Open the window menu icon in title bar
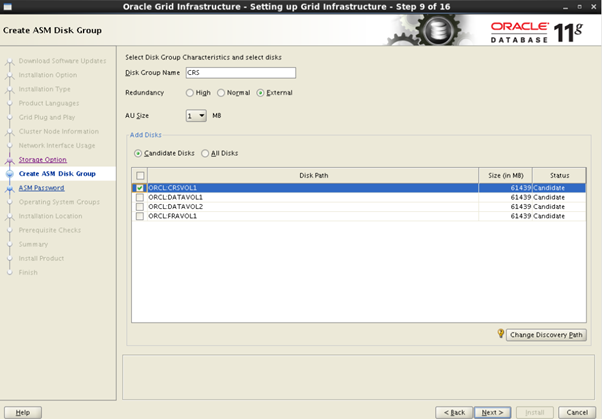Image resolution: width=602 pixels, height=419 pixels. tap(7, 7)
